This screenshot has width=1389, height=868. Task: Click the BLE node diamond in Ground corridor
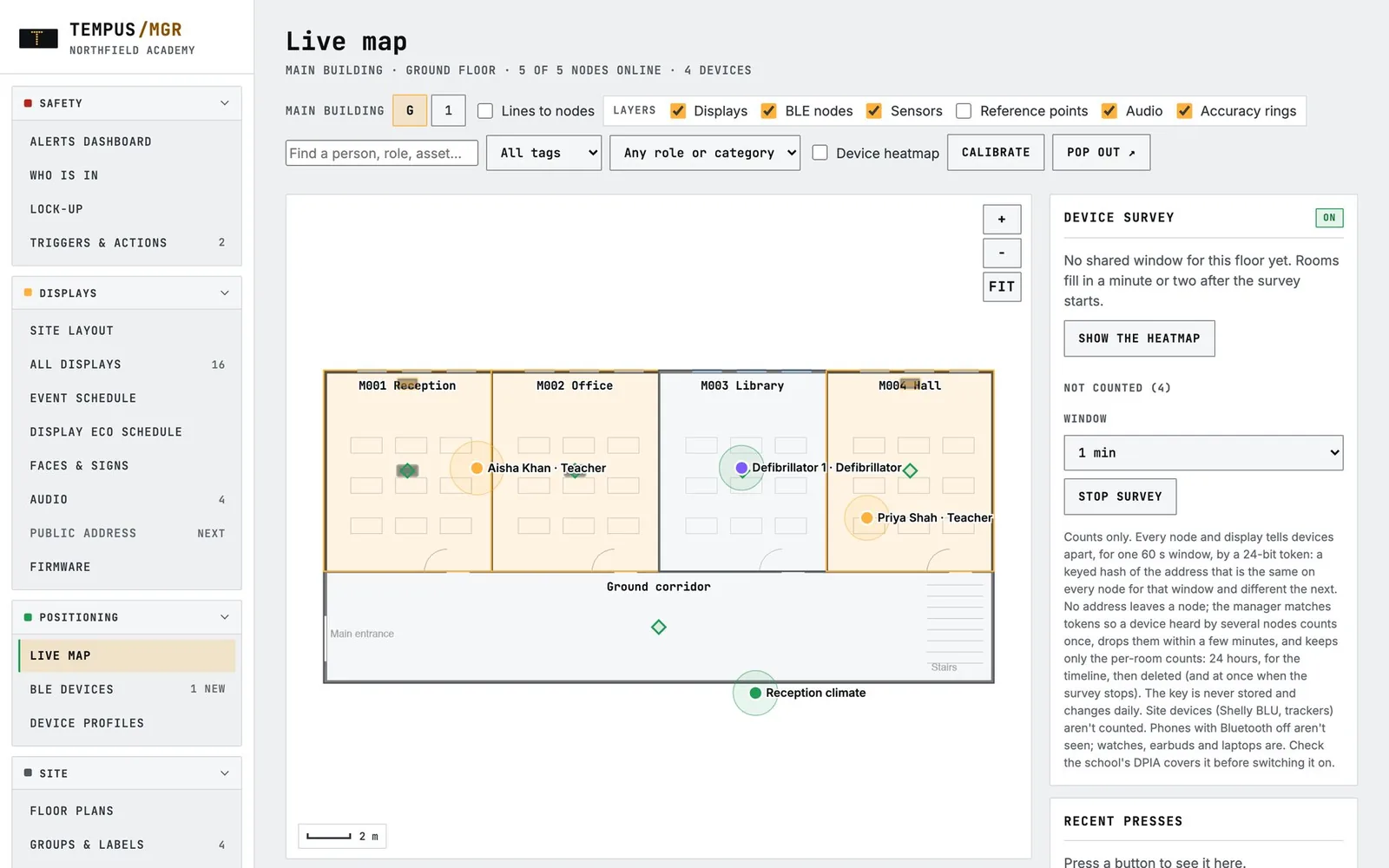coord(659,627)
